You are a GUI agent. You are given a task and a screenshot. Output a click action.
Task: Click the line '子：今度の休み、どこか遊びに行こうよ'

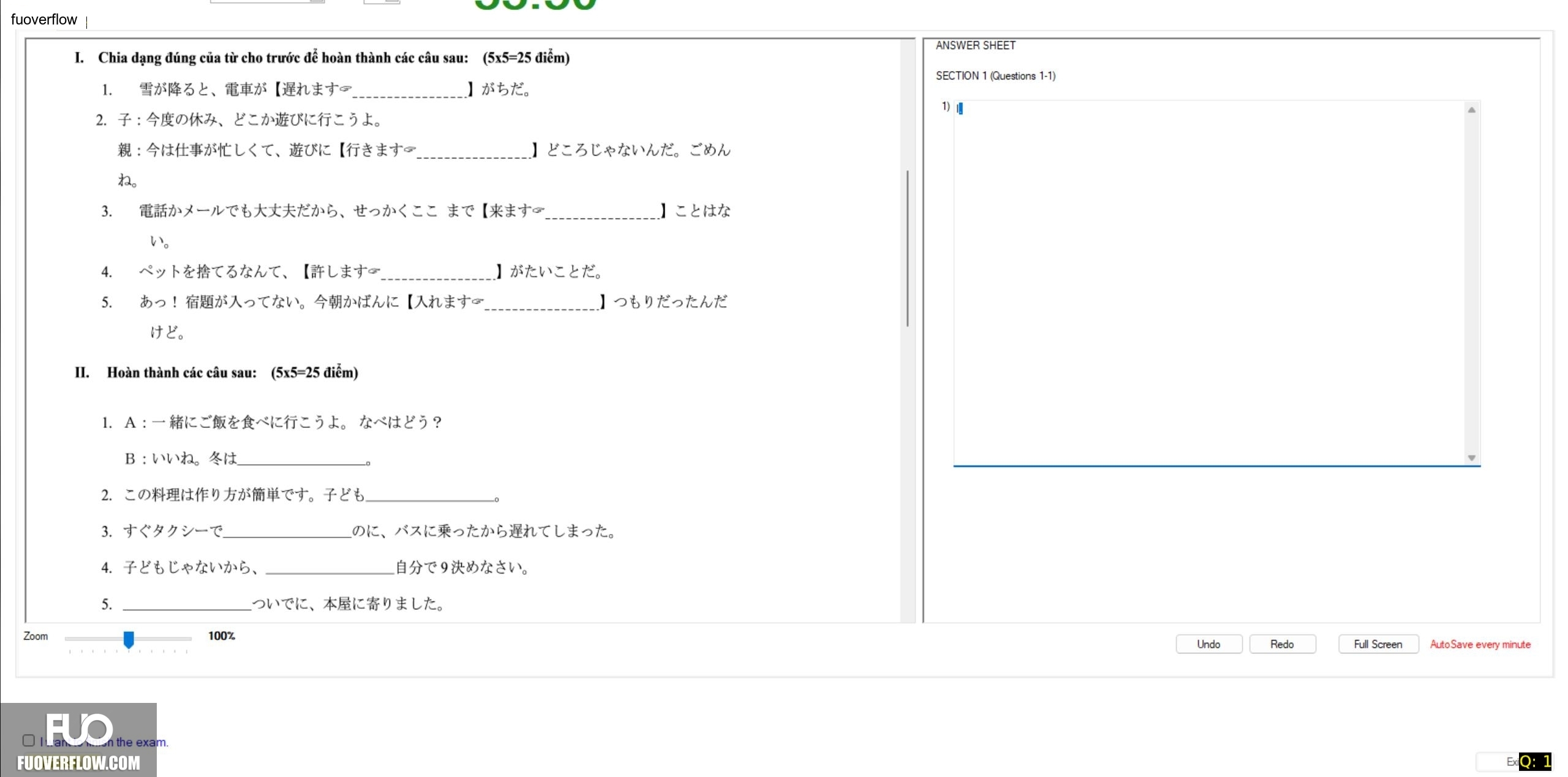click(250, 119)
